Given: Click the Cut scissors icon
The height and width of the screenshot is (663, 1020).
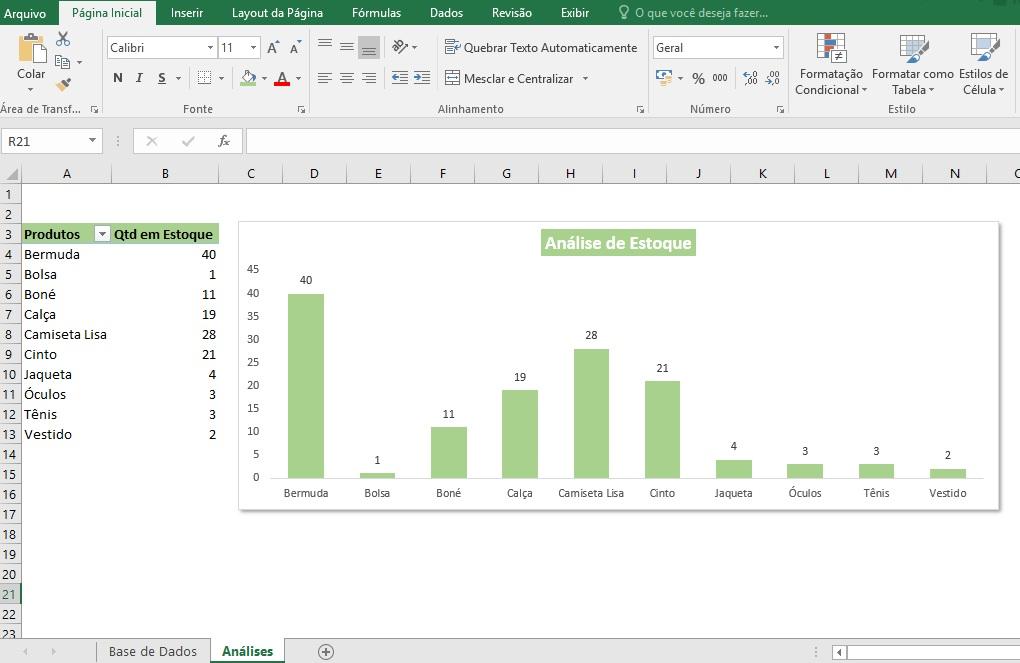Looking at the screenshot, I should [x=63, y=39].
